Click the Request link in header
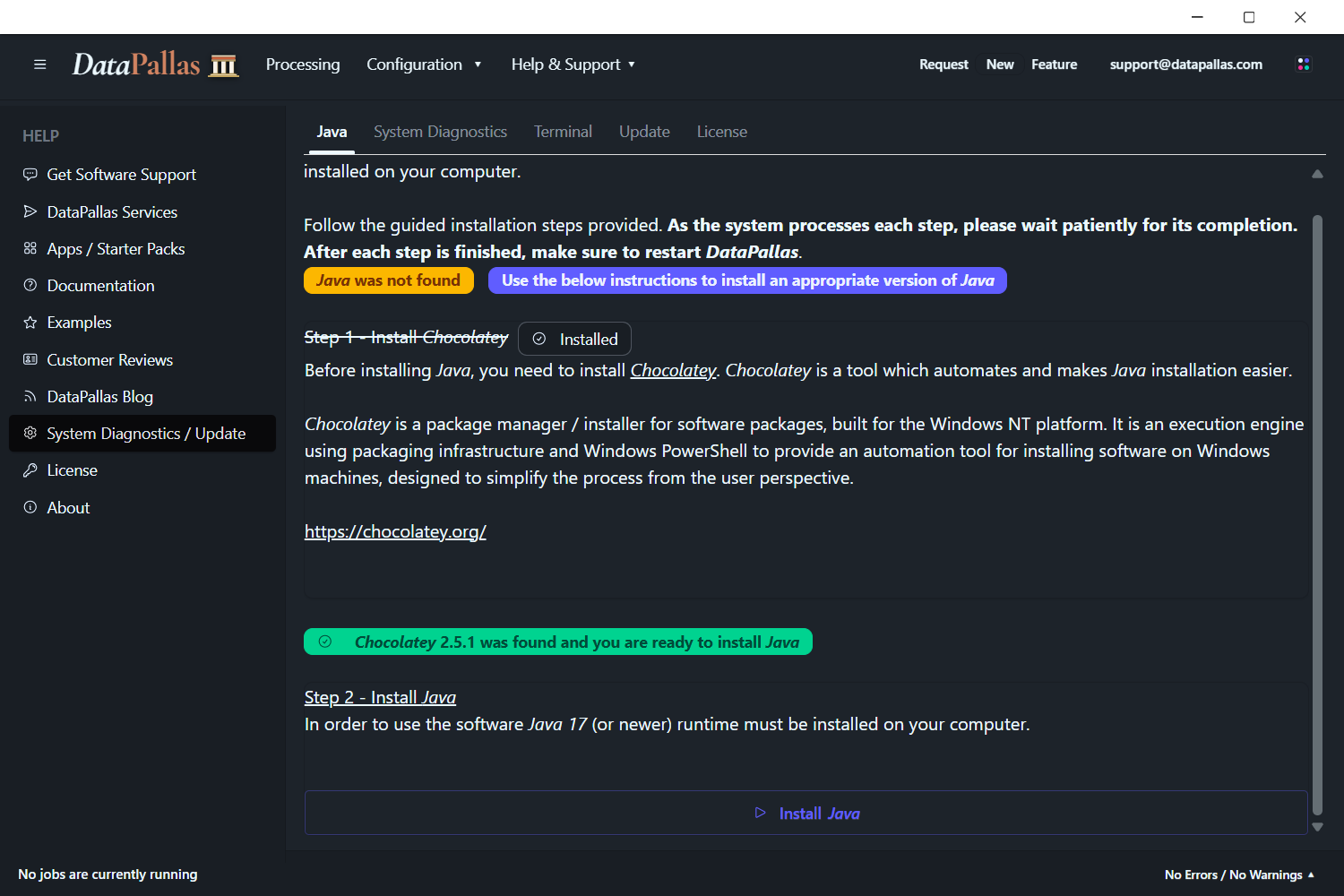The height and width of the screenshot is (896, 1344). point(943,65)
